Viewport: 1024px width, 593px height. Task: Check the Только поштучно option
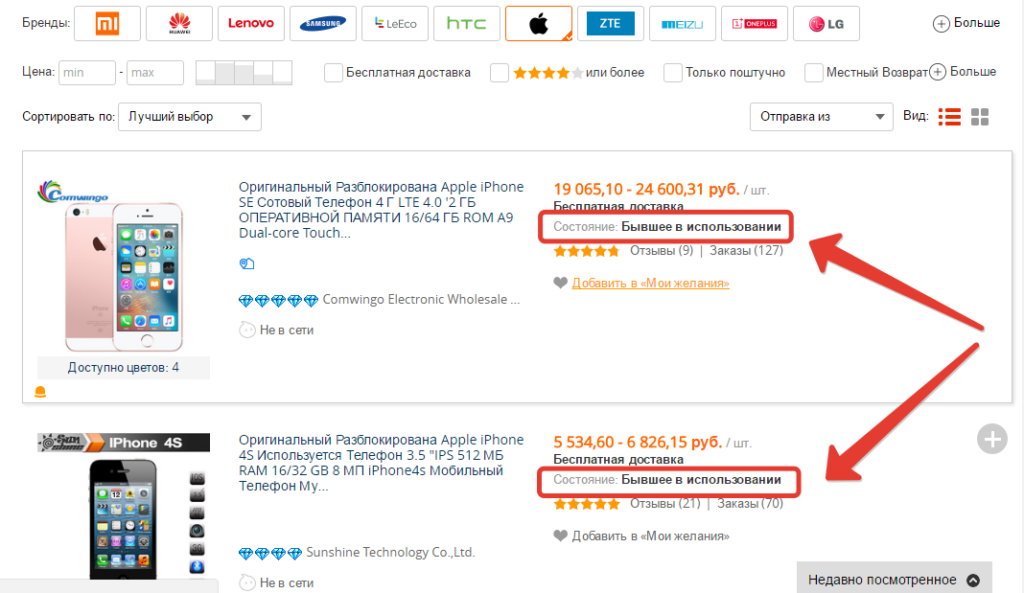[x=673, y=72]
